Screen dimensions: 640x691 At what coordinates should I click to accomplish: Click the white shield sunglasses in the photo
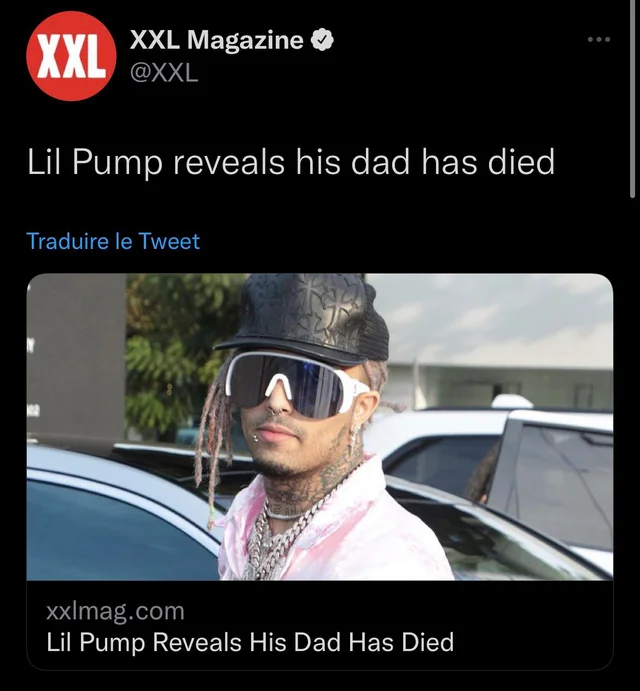click(x=295, y=383)
